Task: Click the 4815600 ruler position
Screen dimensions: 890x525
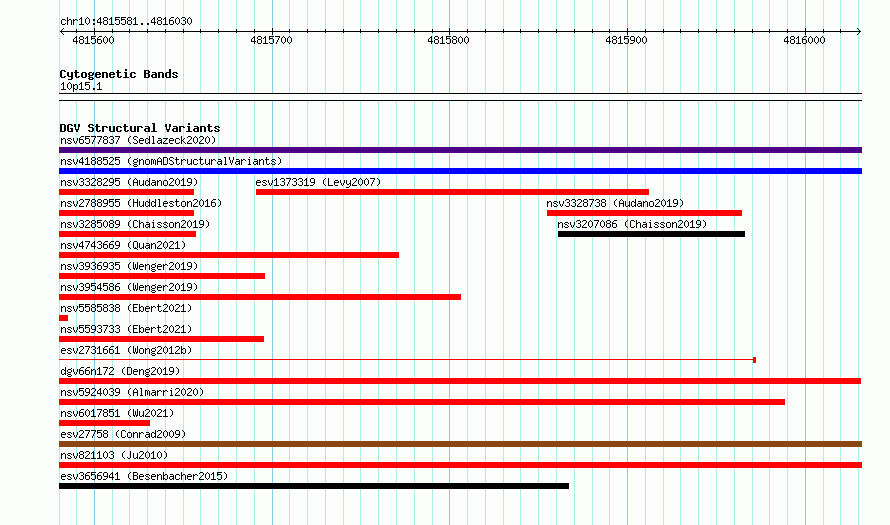Action: coord(93,40)
